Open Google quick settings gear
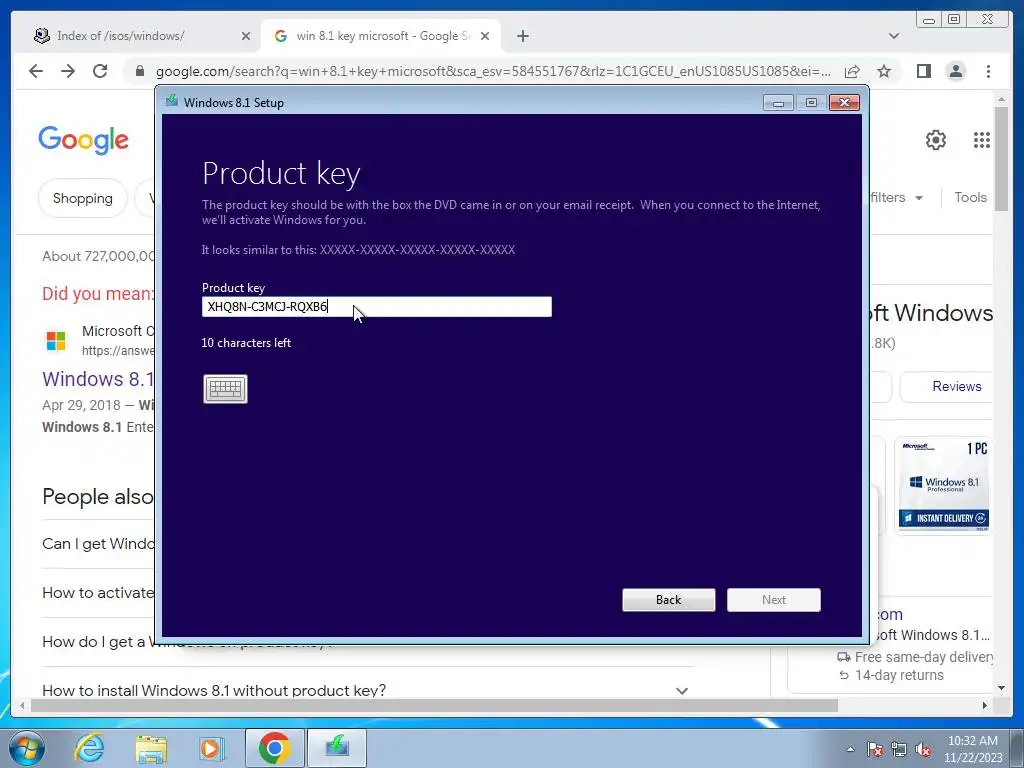 [x=935, y=140]
